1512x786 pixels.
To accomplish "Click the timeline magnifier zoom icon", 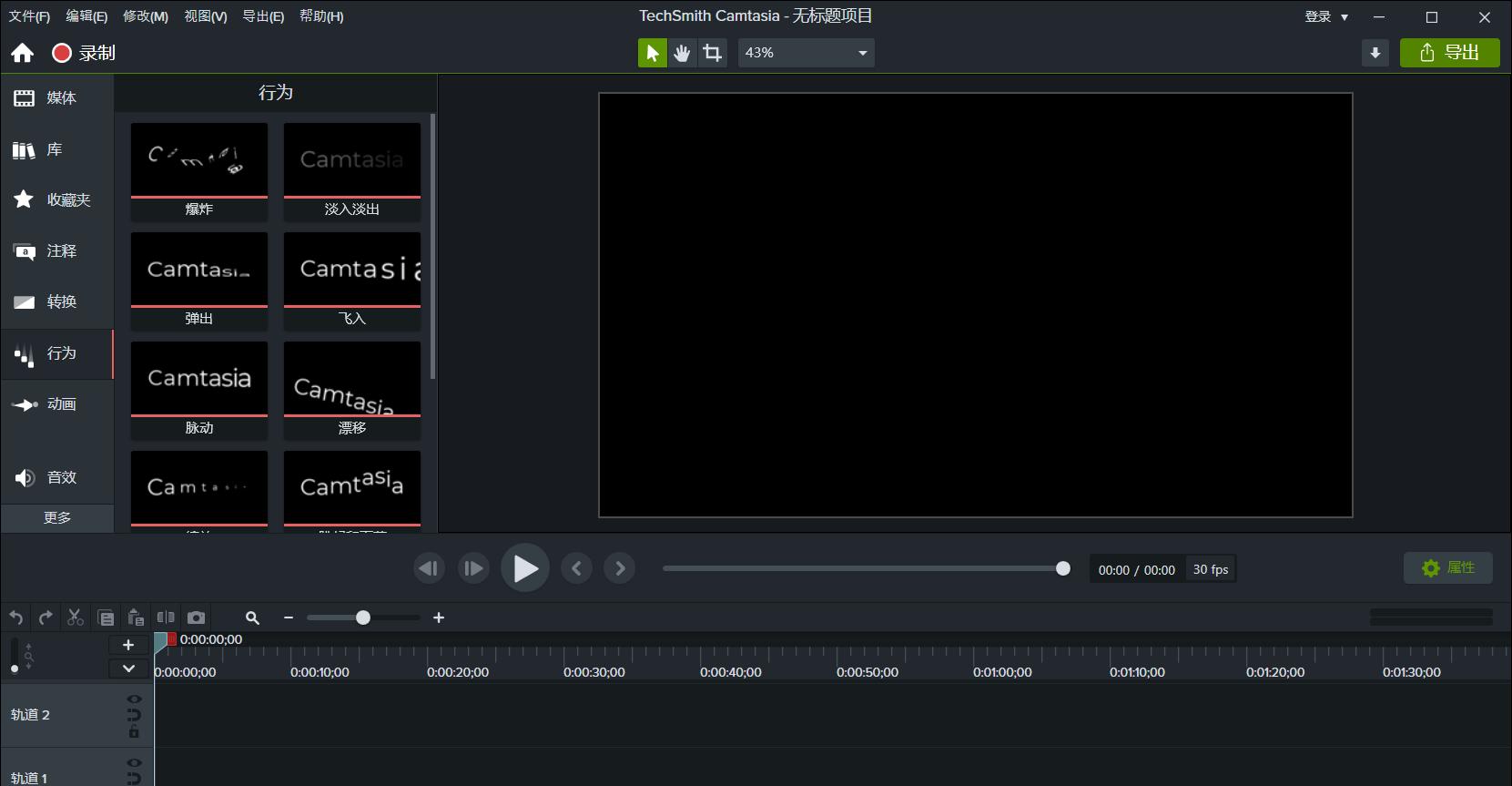I will coord(253,618).
